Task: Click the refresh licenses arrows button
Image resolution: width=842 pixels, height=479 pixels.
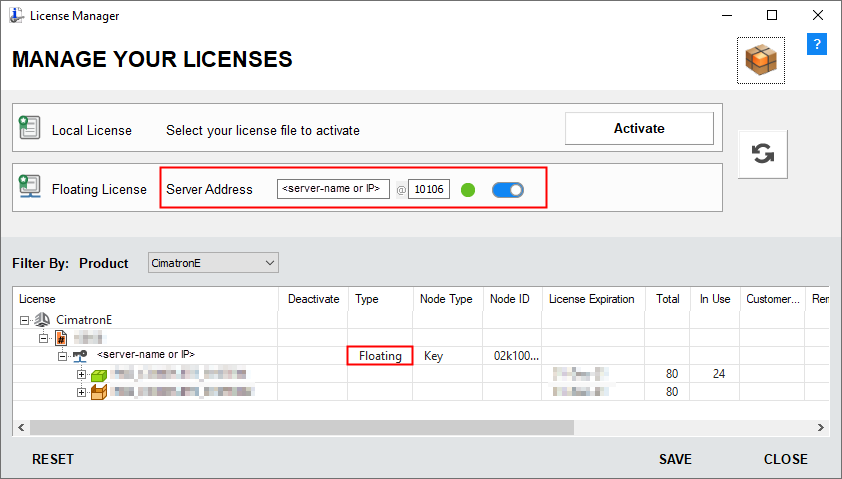Action: coord(763,154)
